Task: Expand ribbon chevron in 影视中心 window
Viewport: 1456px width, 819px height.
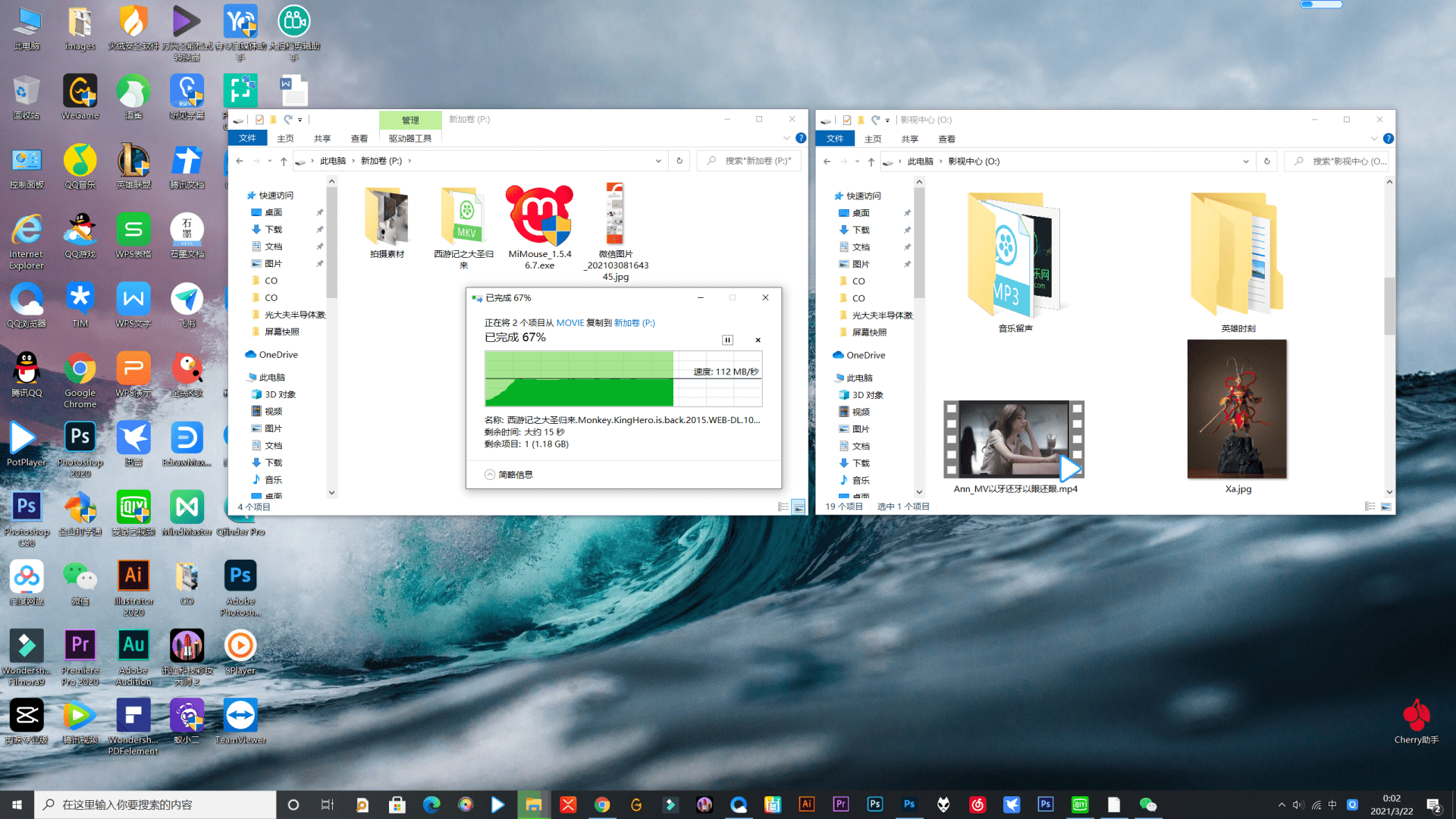Action: [x=1374, y=139]
